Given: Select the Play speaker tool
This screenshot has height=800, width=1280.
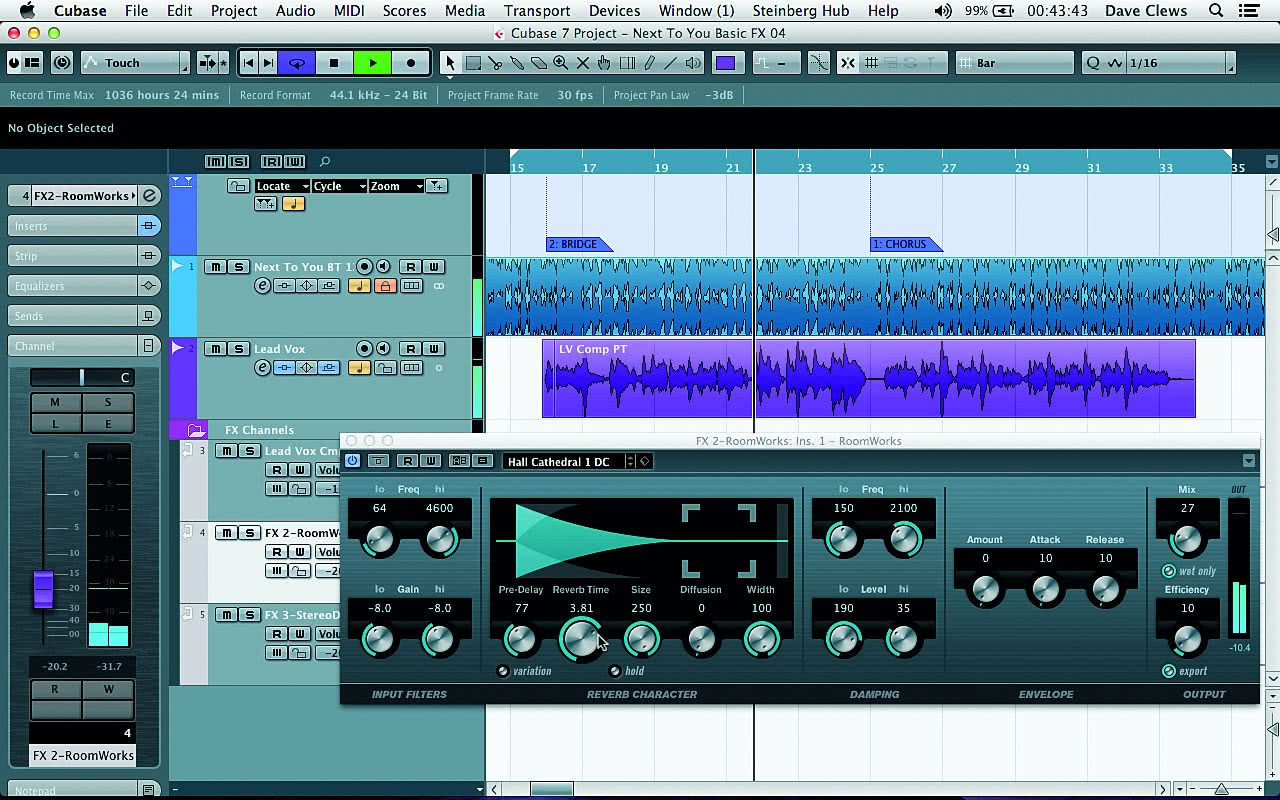Looking at the screenshot, I should (x=693, y=63).
